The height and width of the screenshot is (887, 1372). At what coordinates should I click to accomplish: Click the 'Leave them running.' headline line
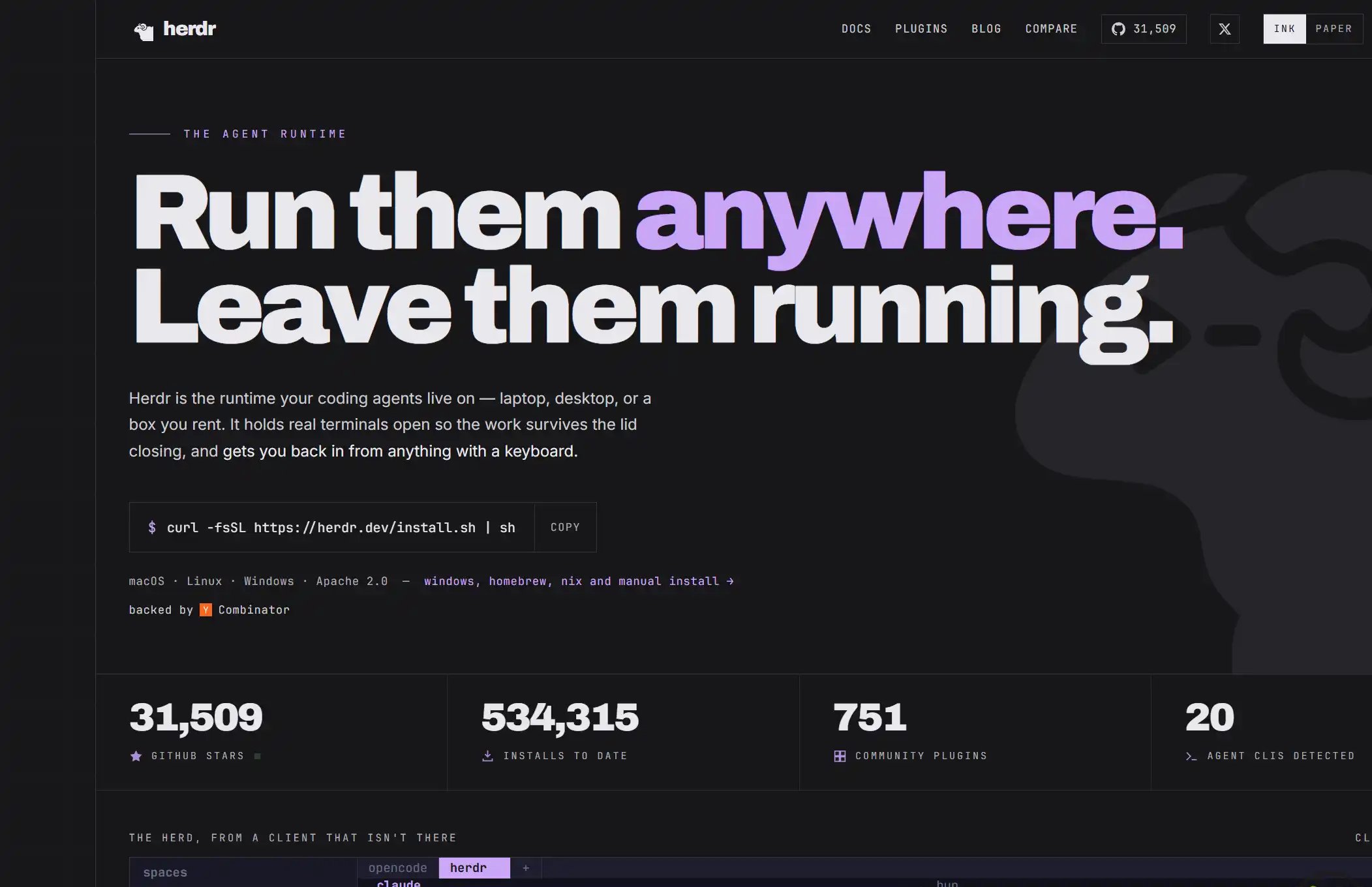[653, 313]
